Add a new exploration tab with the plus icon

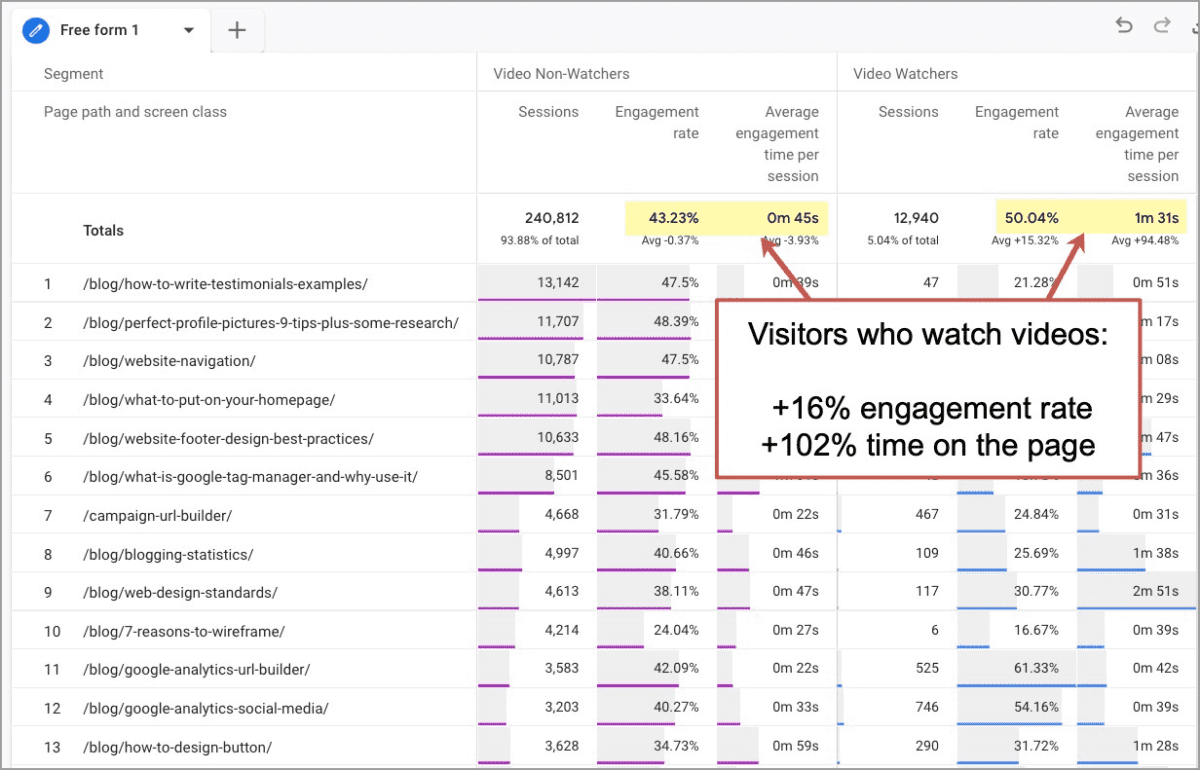point(237,30)
